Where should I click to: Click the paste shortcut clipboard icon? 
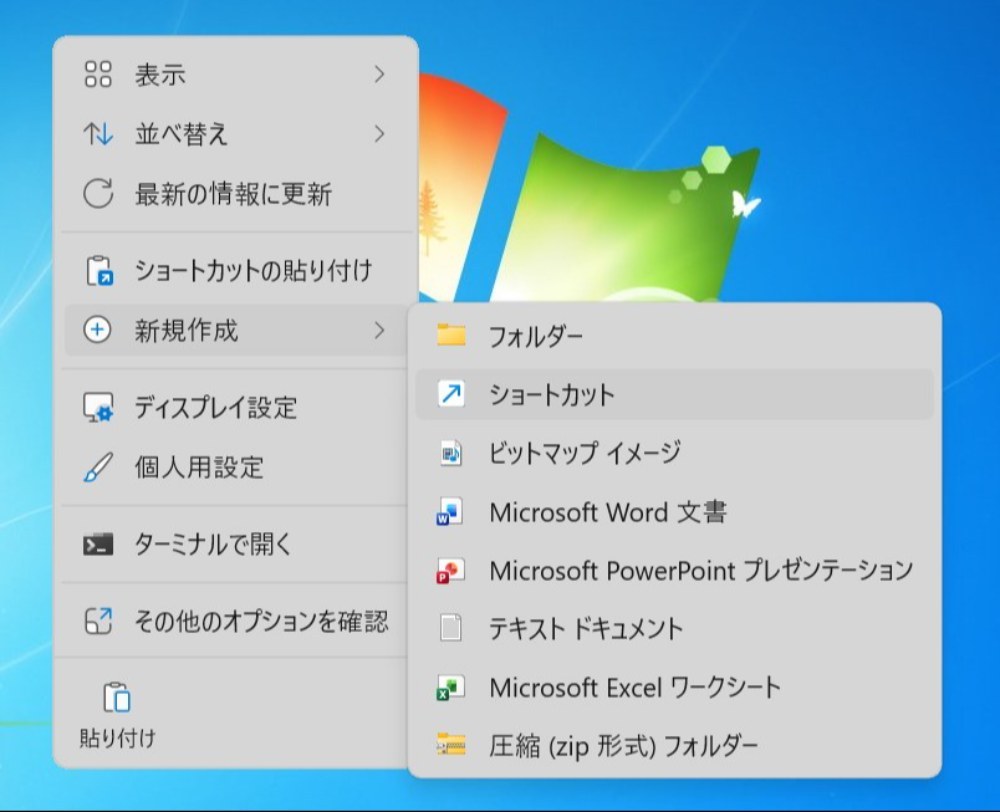99,270
